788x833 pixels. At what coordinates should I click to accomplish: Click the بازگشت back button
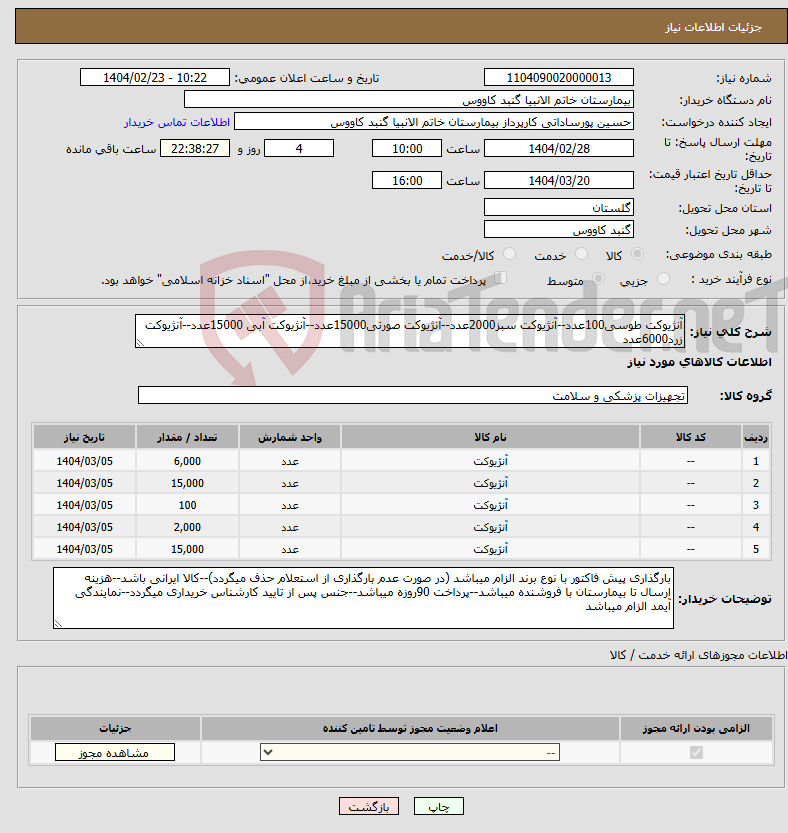click(x=369, y=806)
